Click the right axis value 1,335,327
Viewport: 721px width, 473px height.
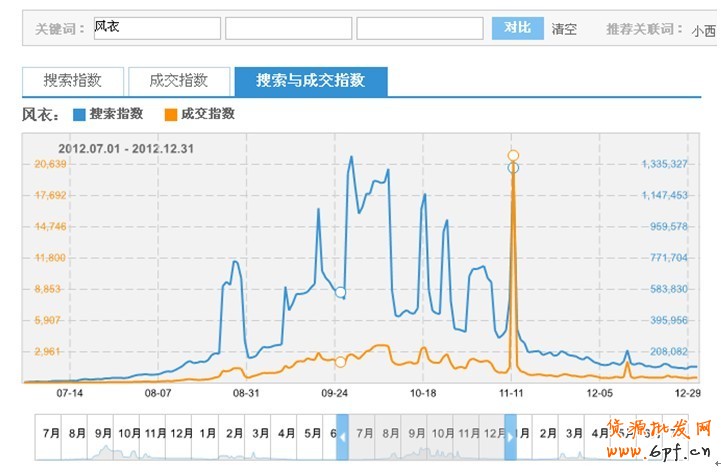coord(664,164)
